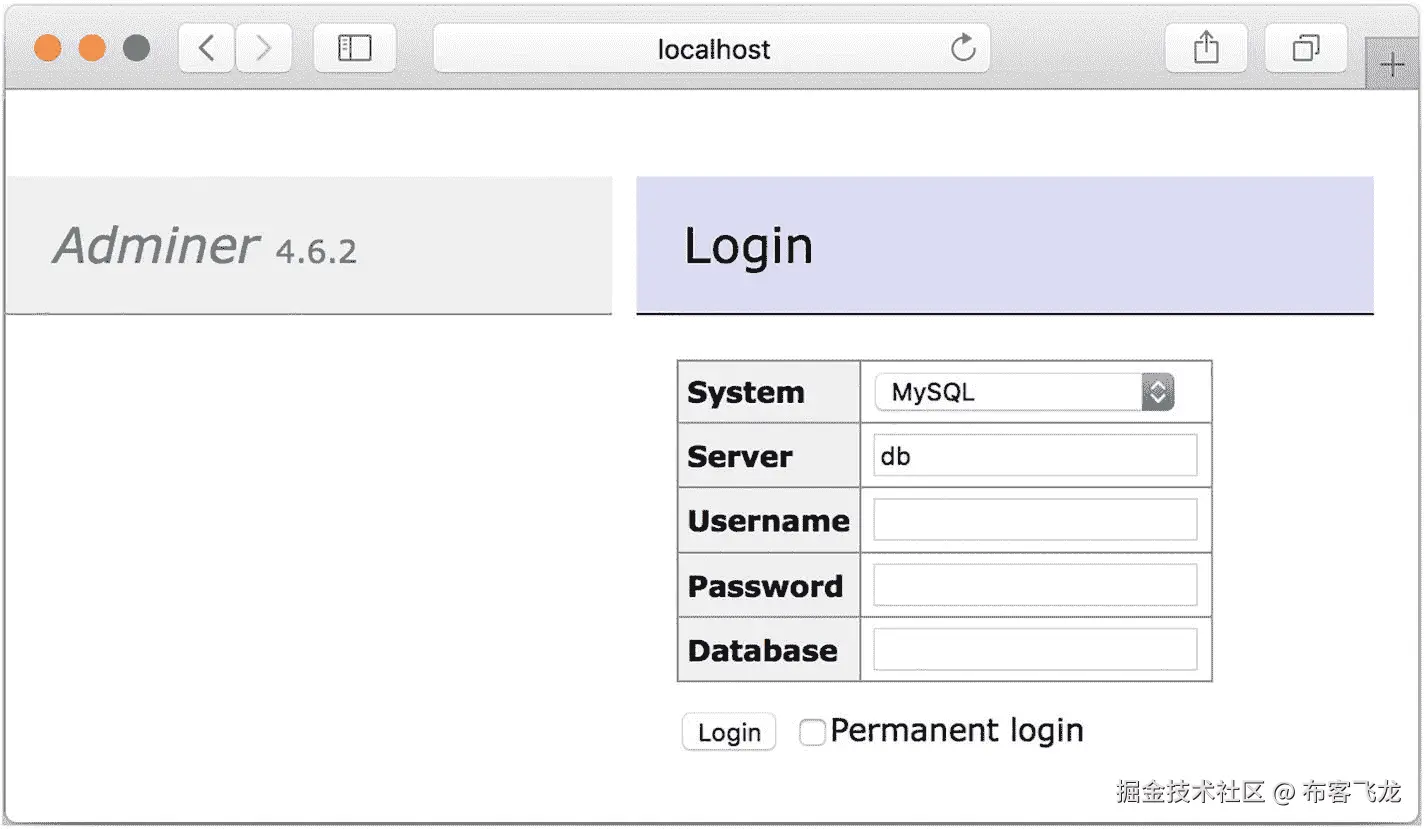The height and width of the screenshot is (829, 1425).
Task: Close the window with red button
Action: click(48, 48)
